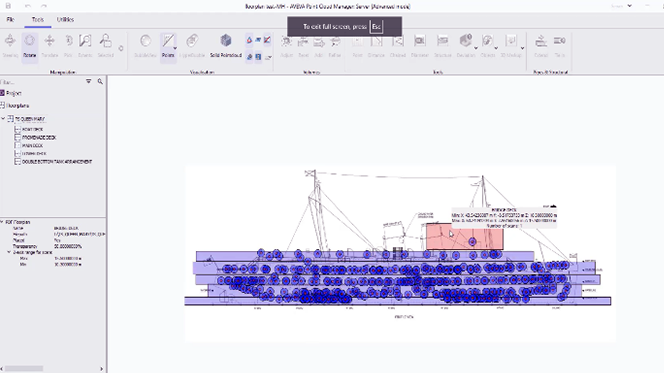
Task: Collapse the Z-axis range for scans section
Action: point(9,252)
